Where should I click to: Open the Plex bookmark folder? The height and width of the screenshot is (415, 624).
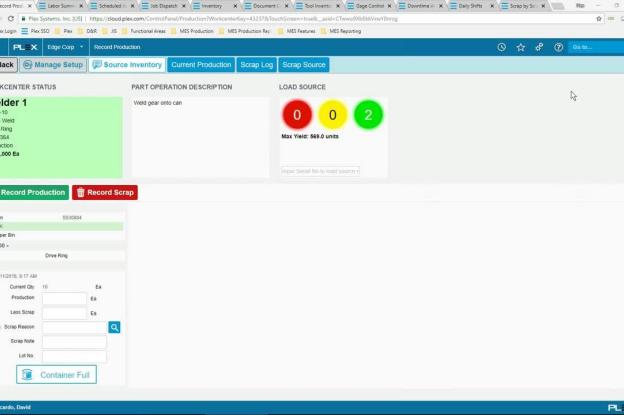click(x=64, y=31)
